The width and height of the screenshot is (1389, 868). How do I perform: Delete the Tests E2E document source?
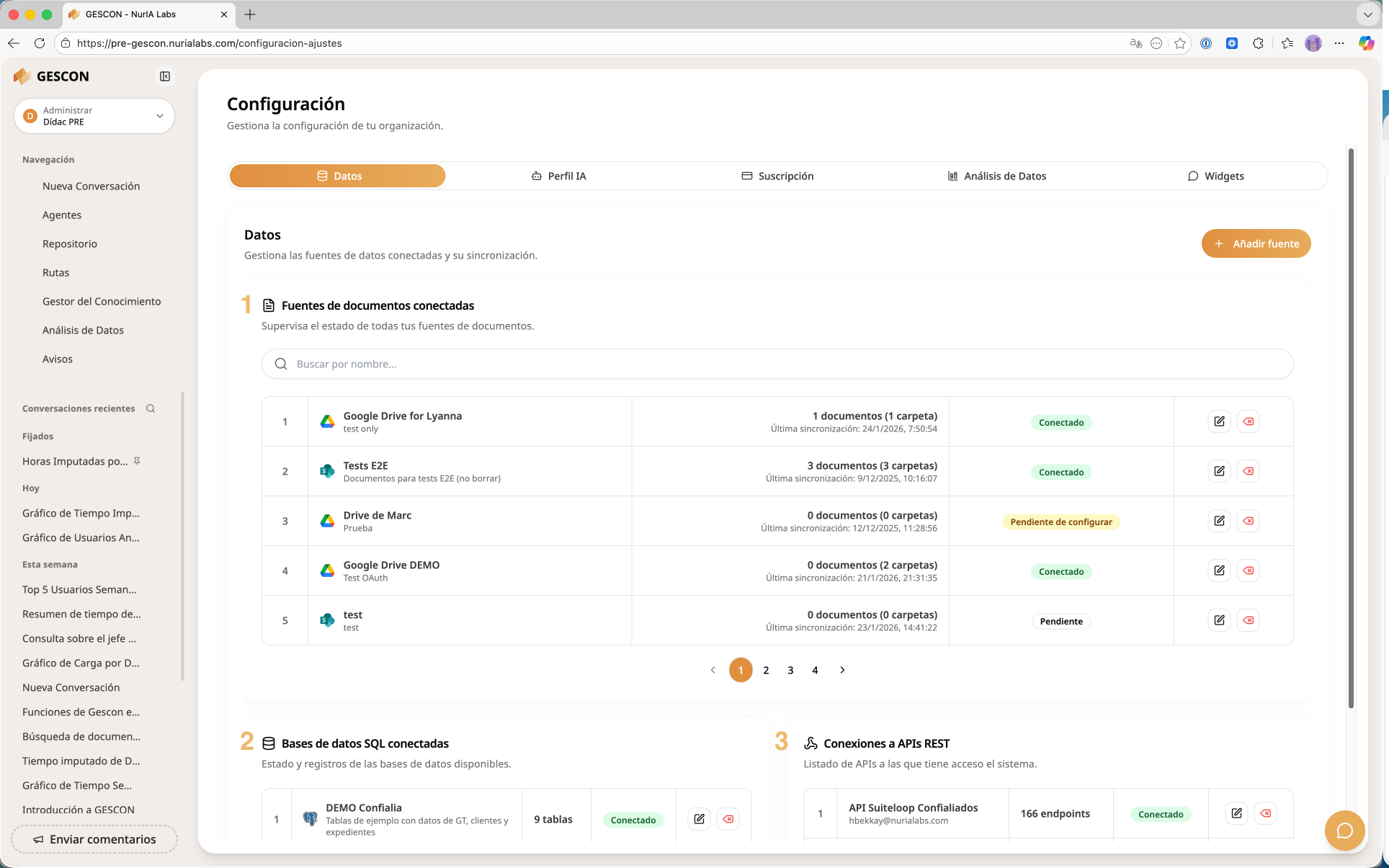pos(1249,471)
